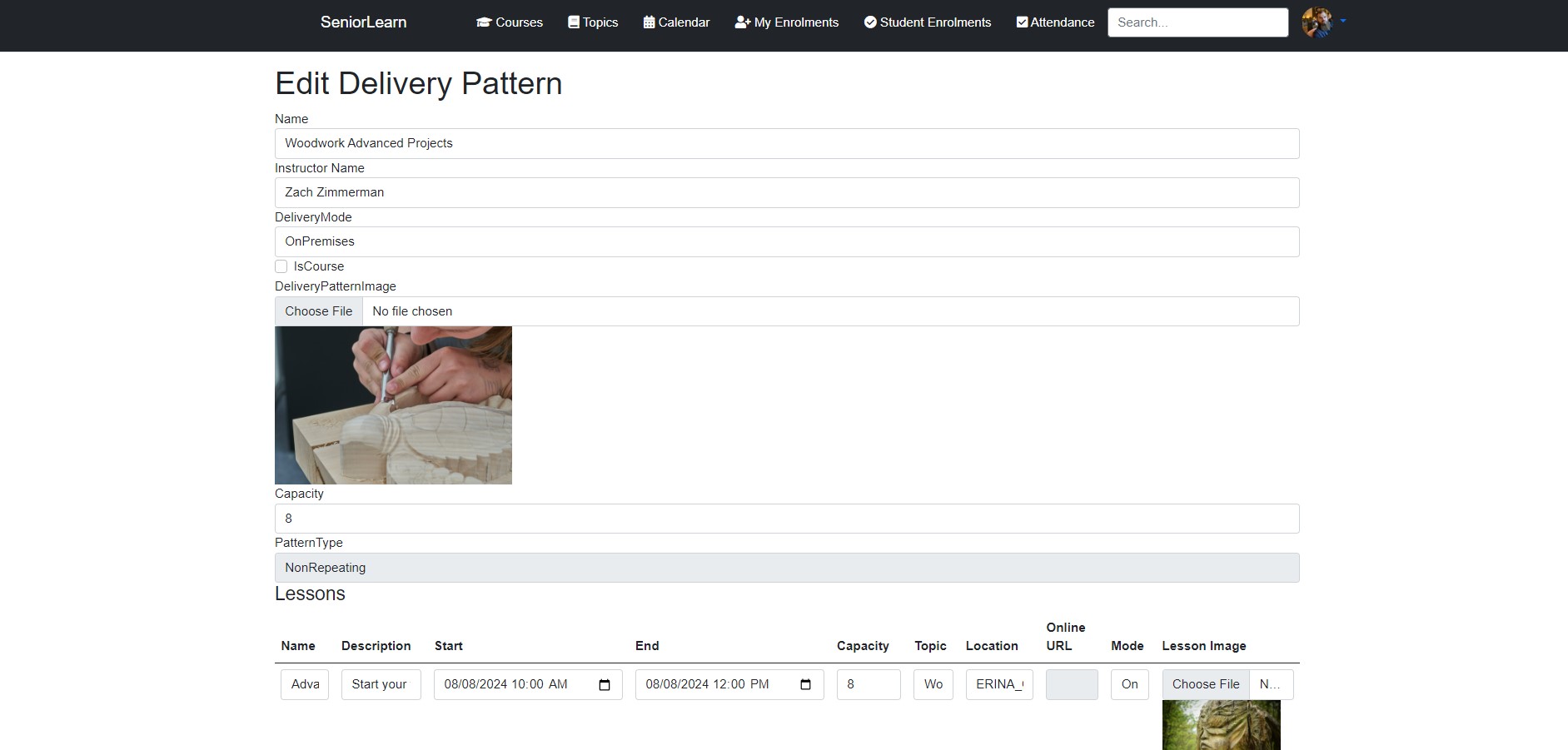Choose file for Lesson Image
Screen dimensions: 1568x750
pyautogui.click(x=1206, y=684)
